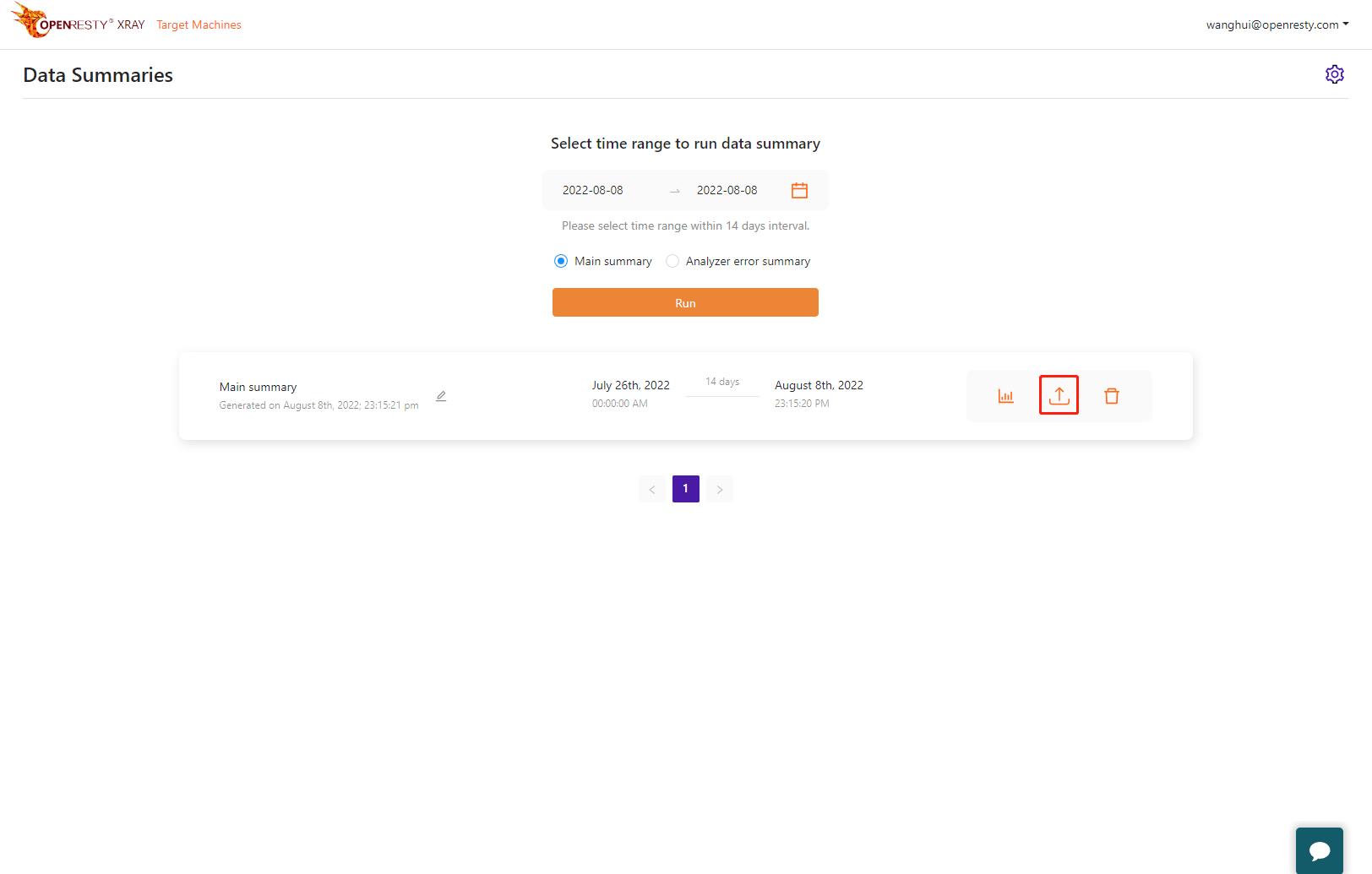Edit the Main summary name pencil icon
Screen dimensions: 1372x874
tap(441, 396)
